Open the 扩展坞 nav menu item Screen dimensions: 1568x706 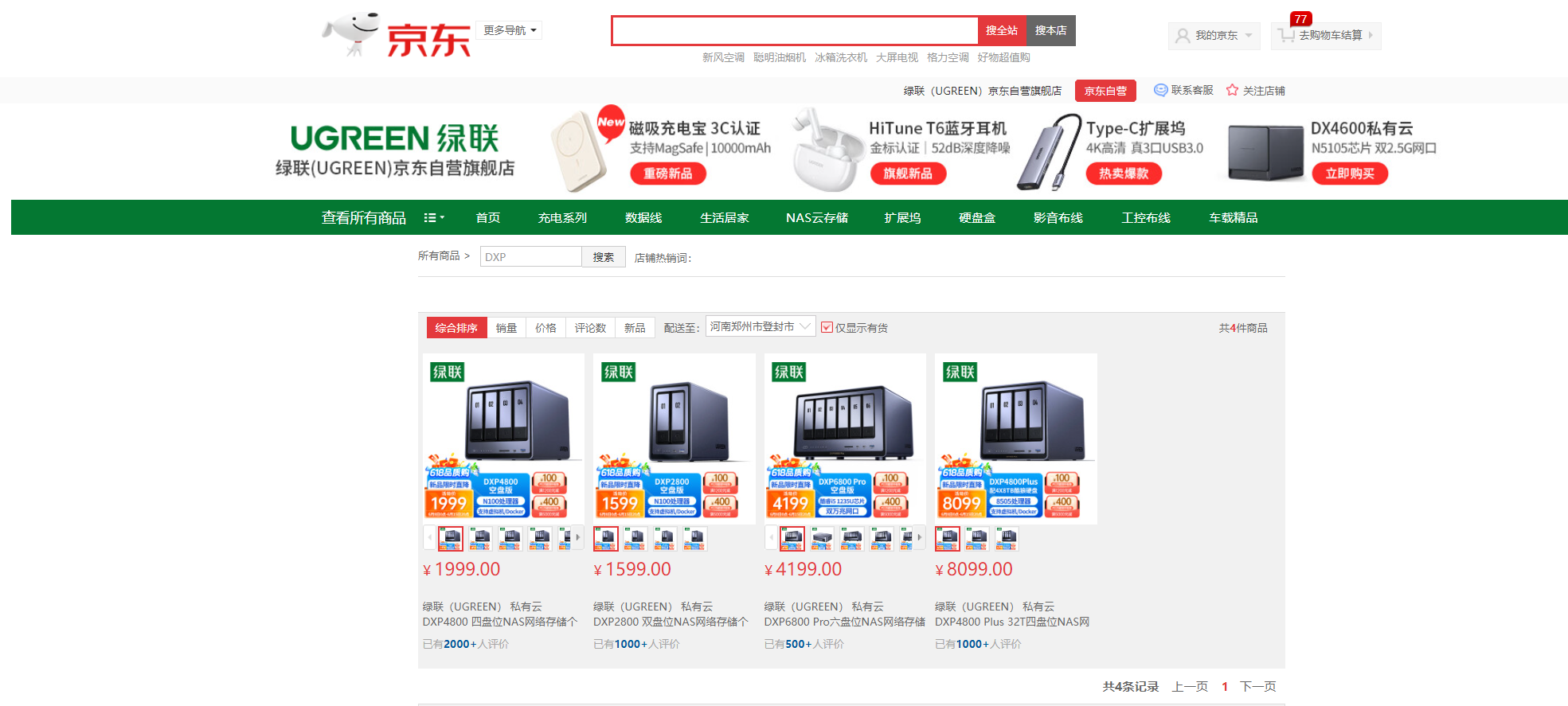click(x=902, y=218)
